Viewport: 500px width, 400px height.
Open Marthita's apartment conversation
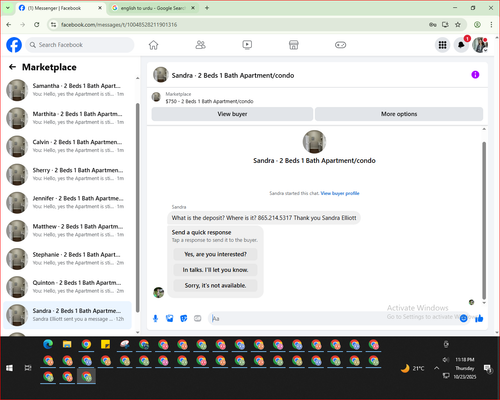click(x=67, y=118)
